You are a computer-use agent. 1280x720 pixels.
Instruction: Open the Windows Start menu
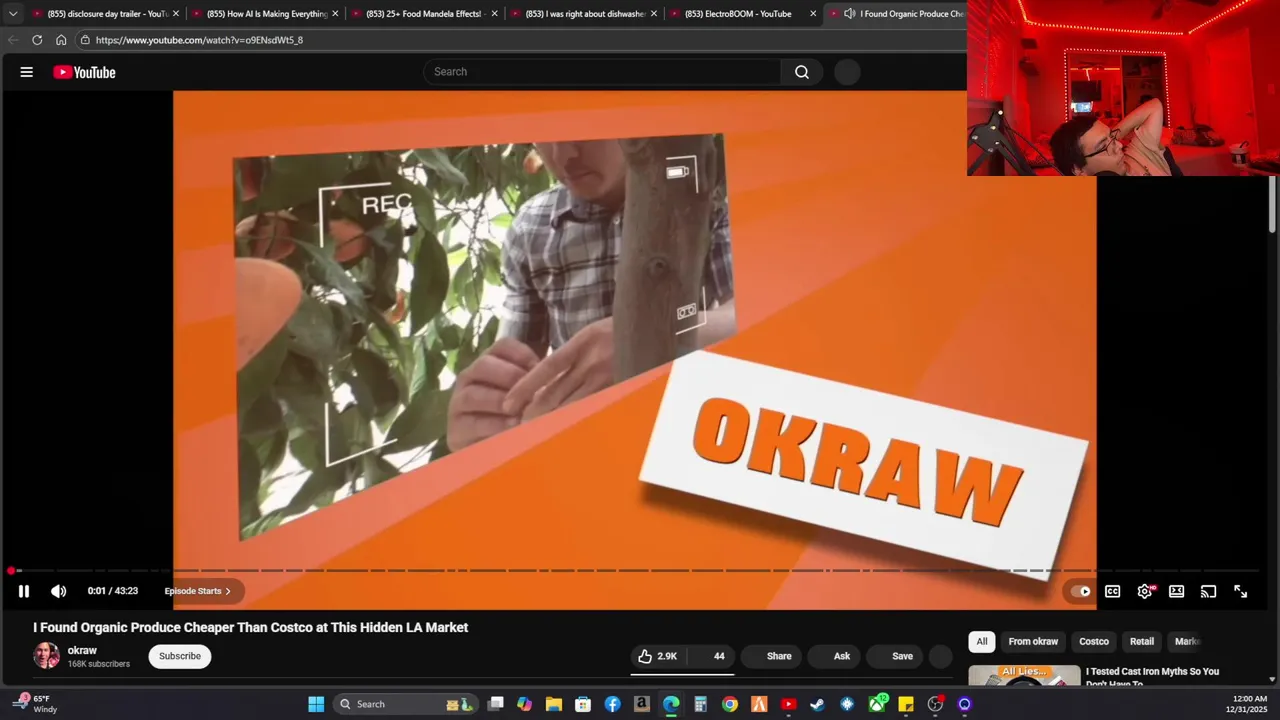(316, 704)
